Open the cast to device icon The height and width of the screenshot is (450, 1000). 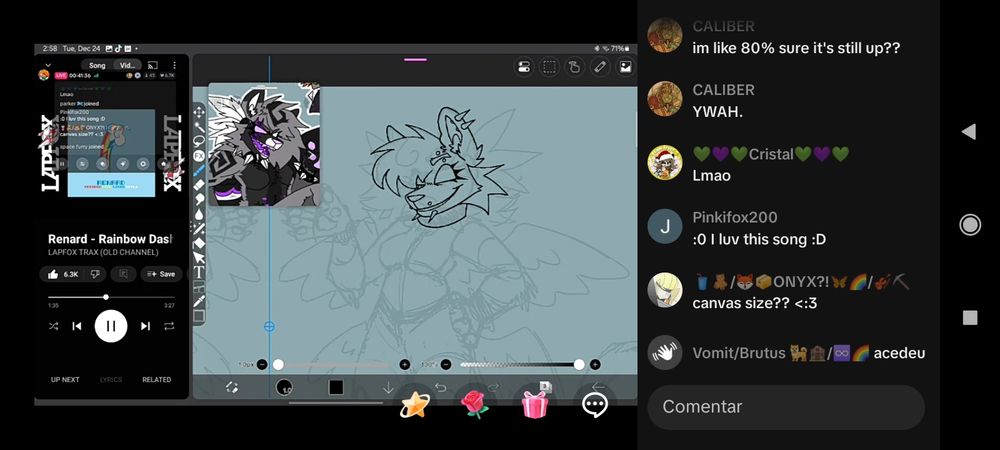coord(152,66)
